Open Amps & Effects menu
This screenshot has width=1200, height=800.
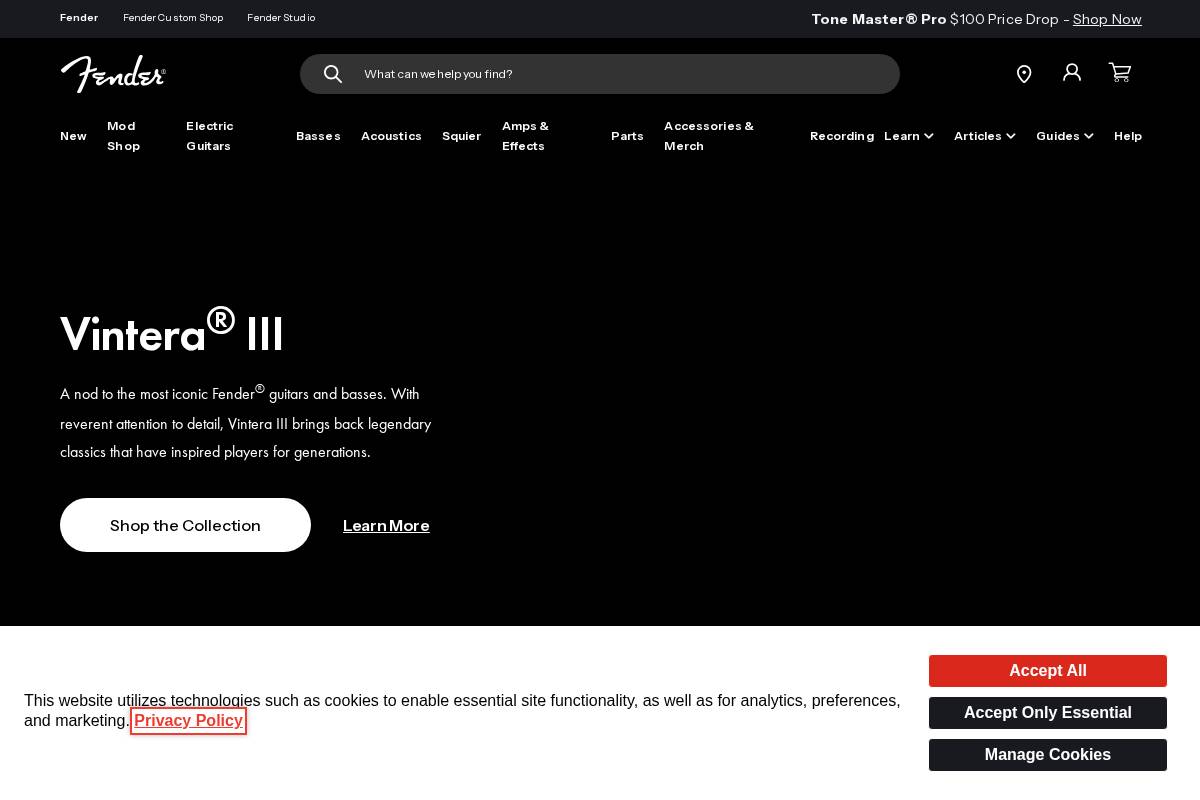525,136
